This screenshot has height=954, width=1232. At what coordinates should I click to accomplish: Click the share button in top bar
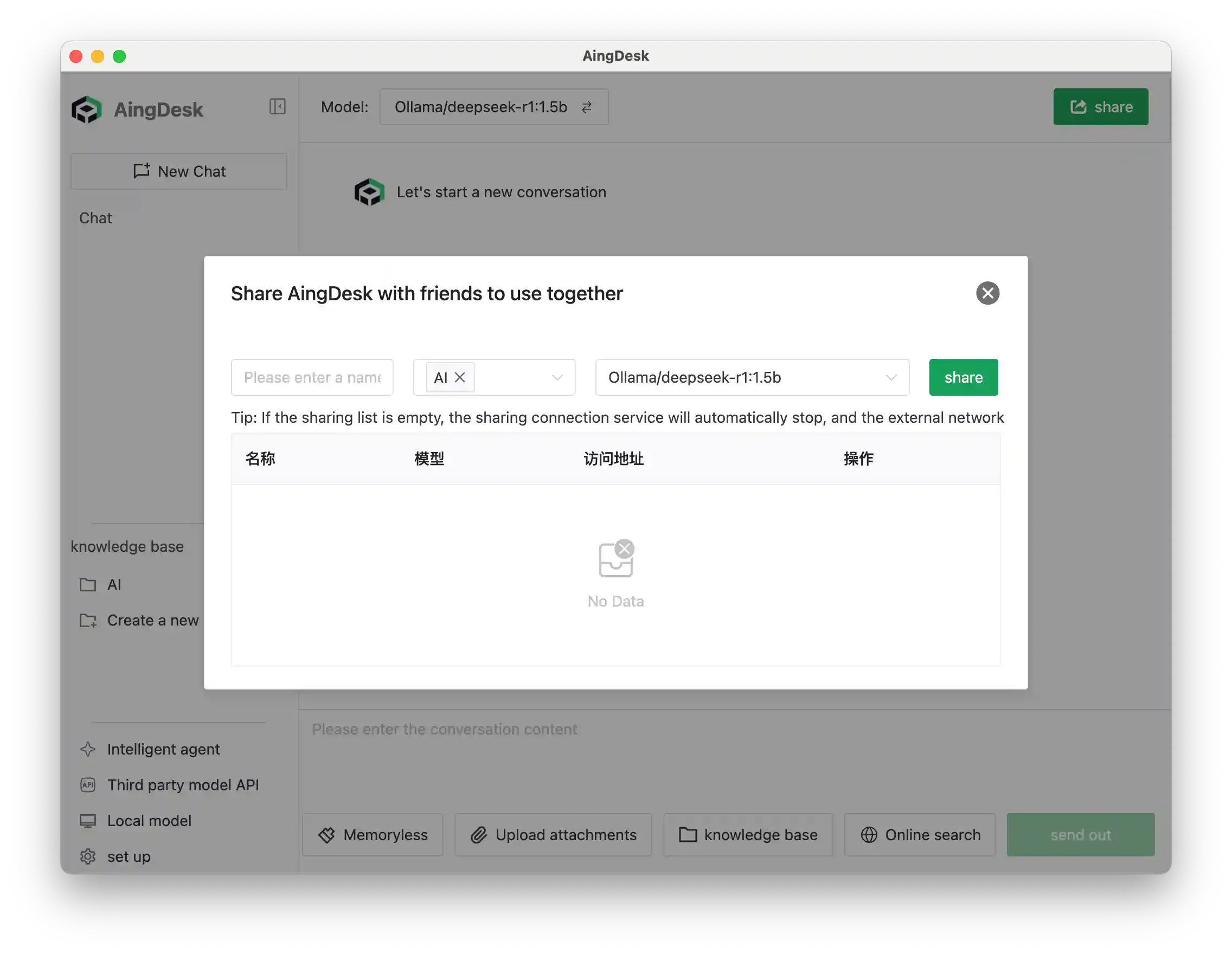pyautogui.click(x=1100, y=107)
